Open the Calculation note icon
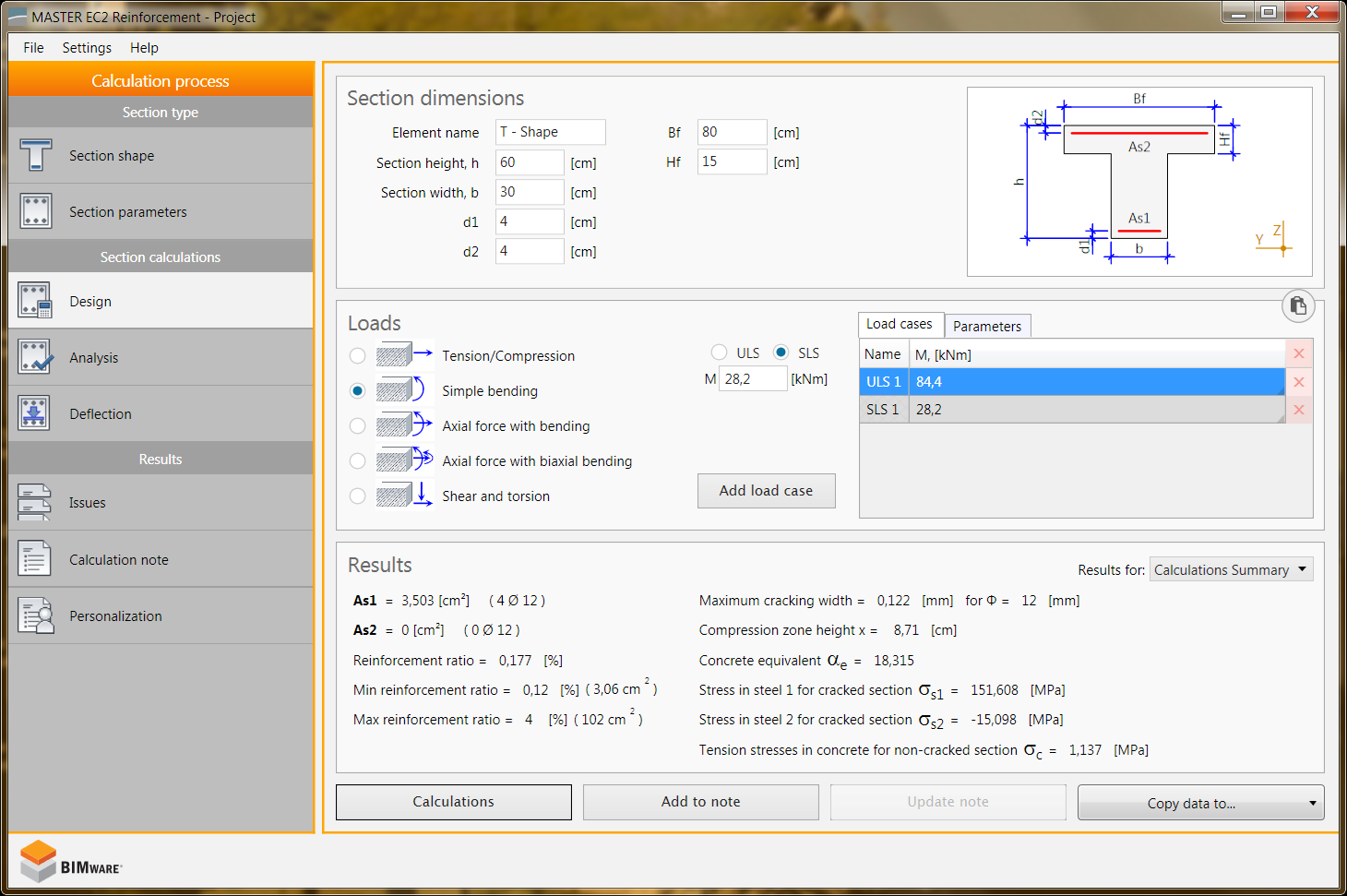1347x896 pixels. coord(35,559)
